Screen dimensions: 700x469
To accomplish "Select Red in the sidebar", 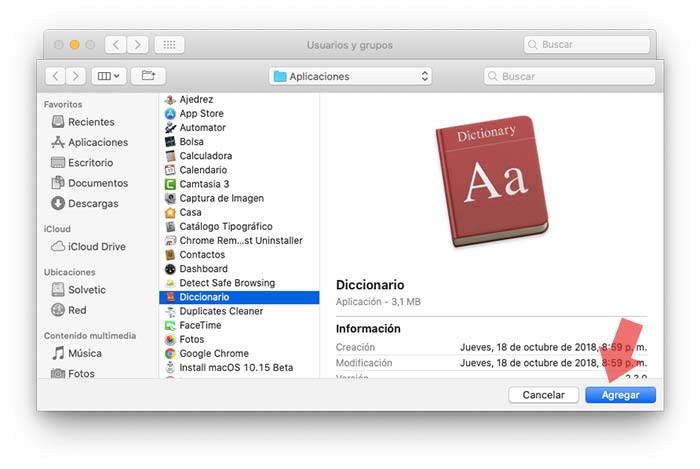I will [x=69, y=310].
